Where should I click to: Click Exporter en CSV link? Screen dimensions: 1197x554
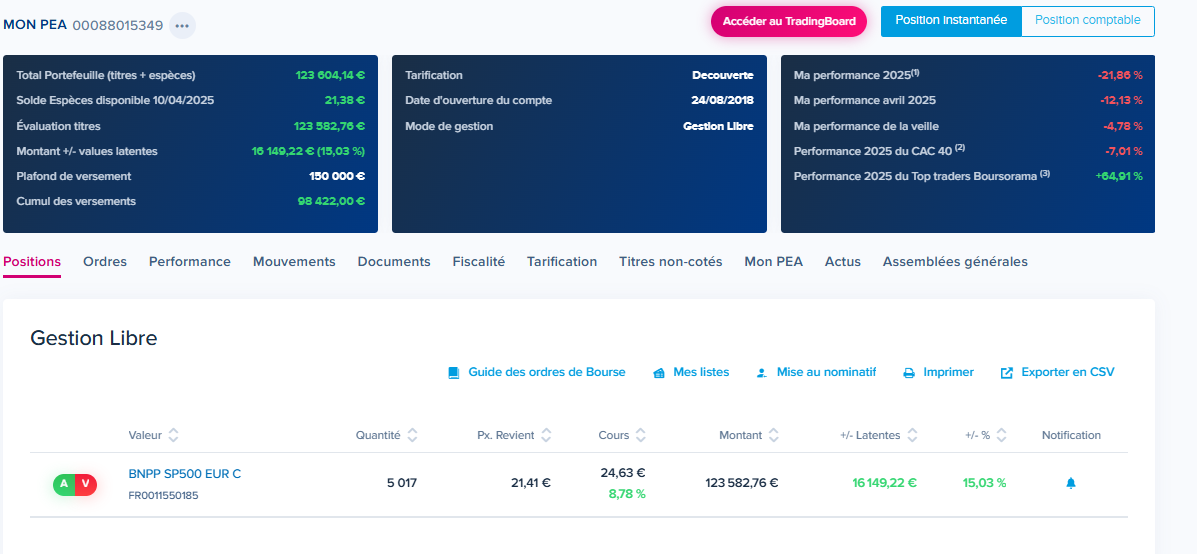1067,372
